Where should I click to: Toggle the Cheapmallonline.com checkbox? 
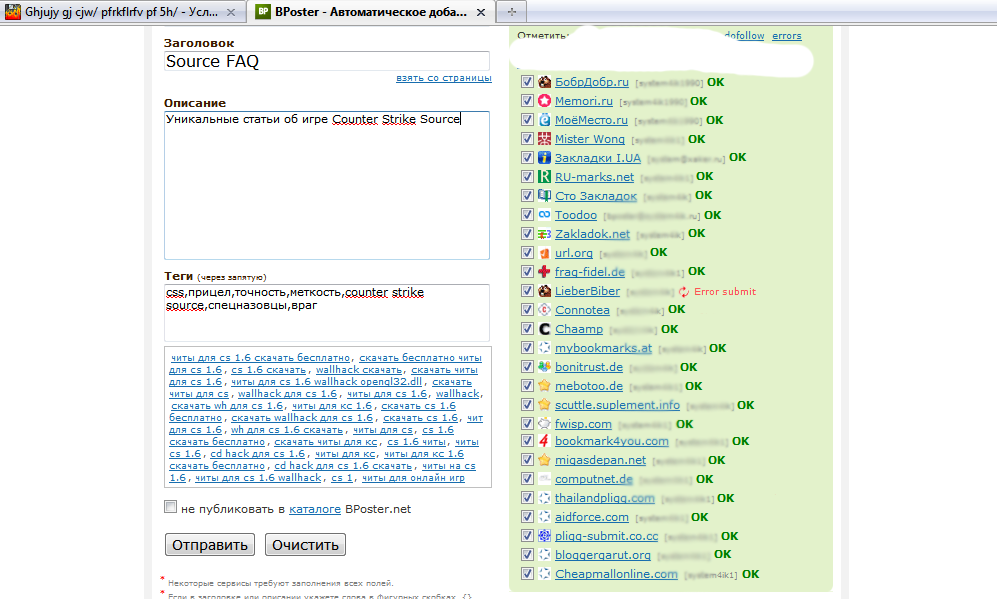coord(527,574)
